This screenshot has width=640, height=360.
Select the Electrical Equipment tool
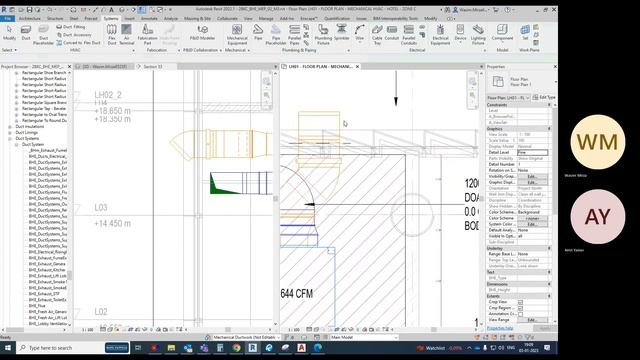click(x=440, y=34)
